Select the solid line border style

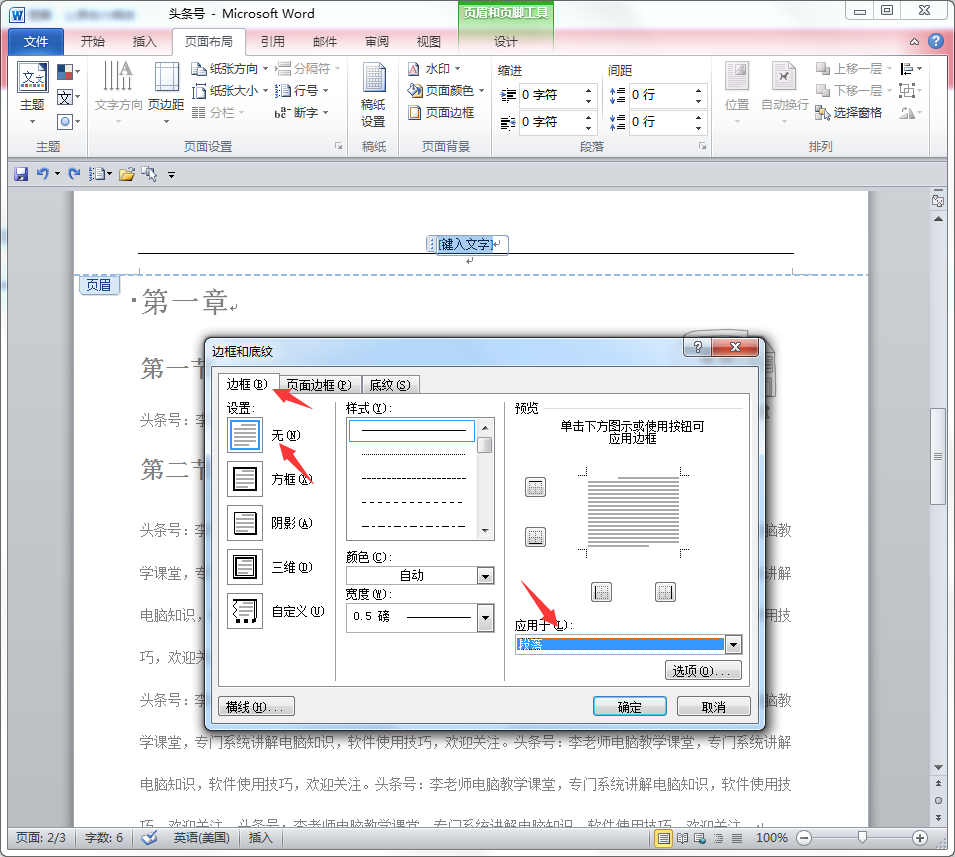tap(412, 431)
